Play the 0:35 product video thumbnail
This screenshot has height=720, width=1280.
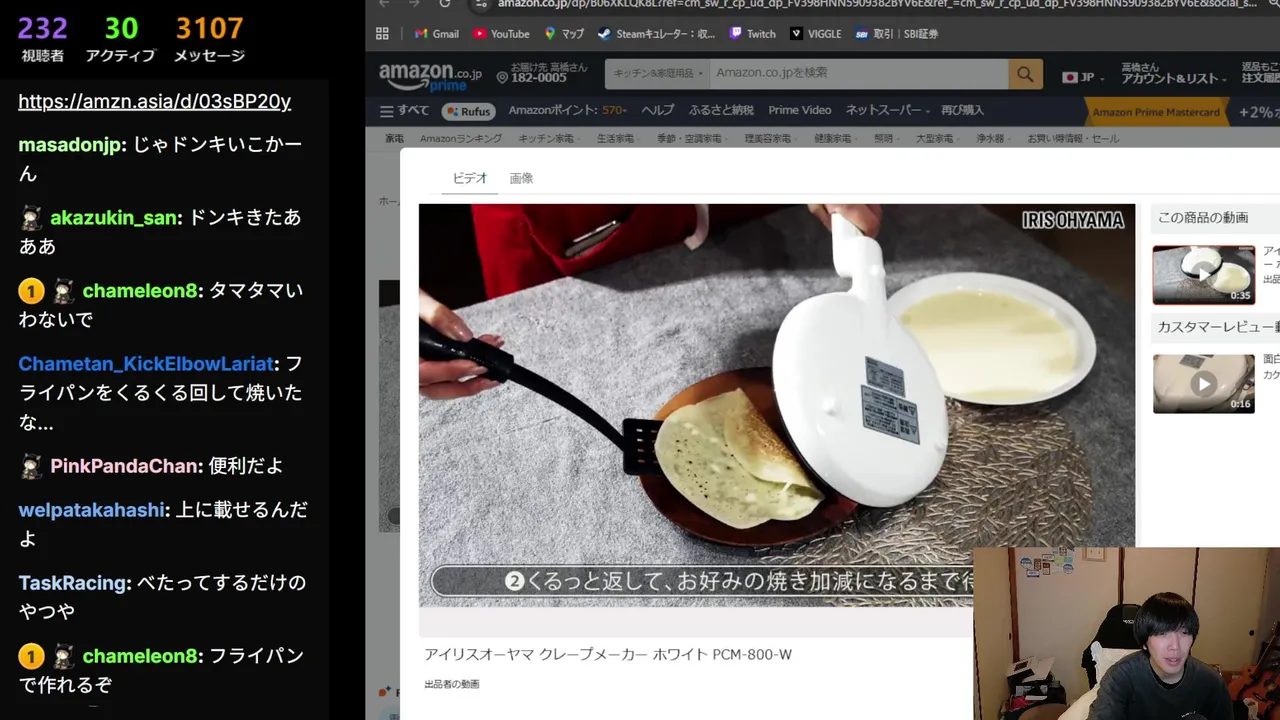[x=1203, y=274]
